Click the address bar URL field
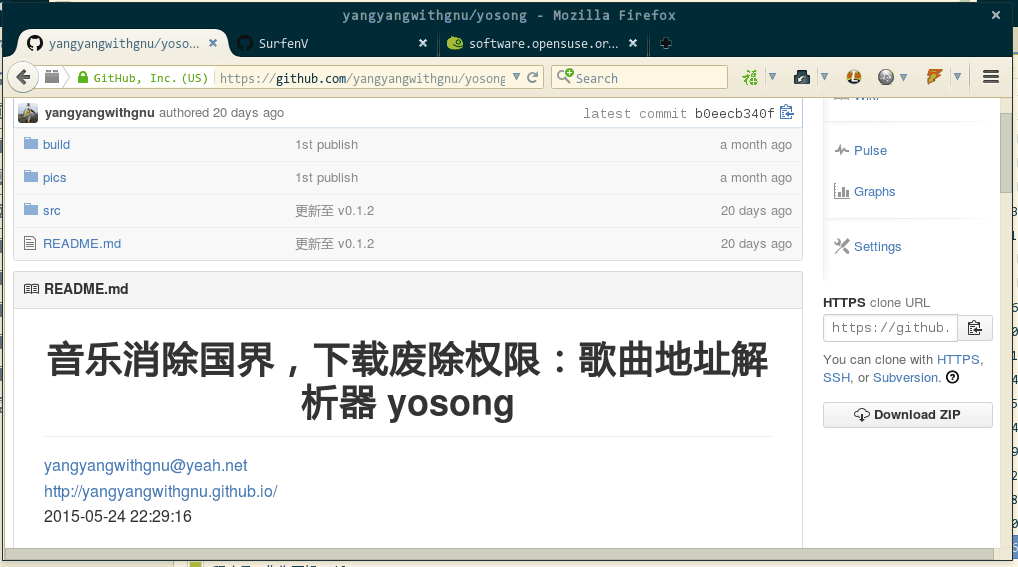The width and height of the screenshot is (1018, 567). click(x=362, y=78)
